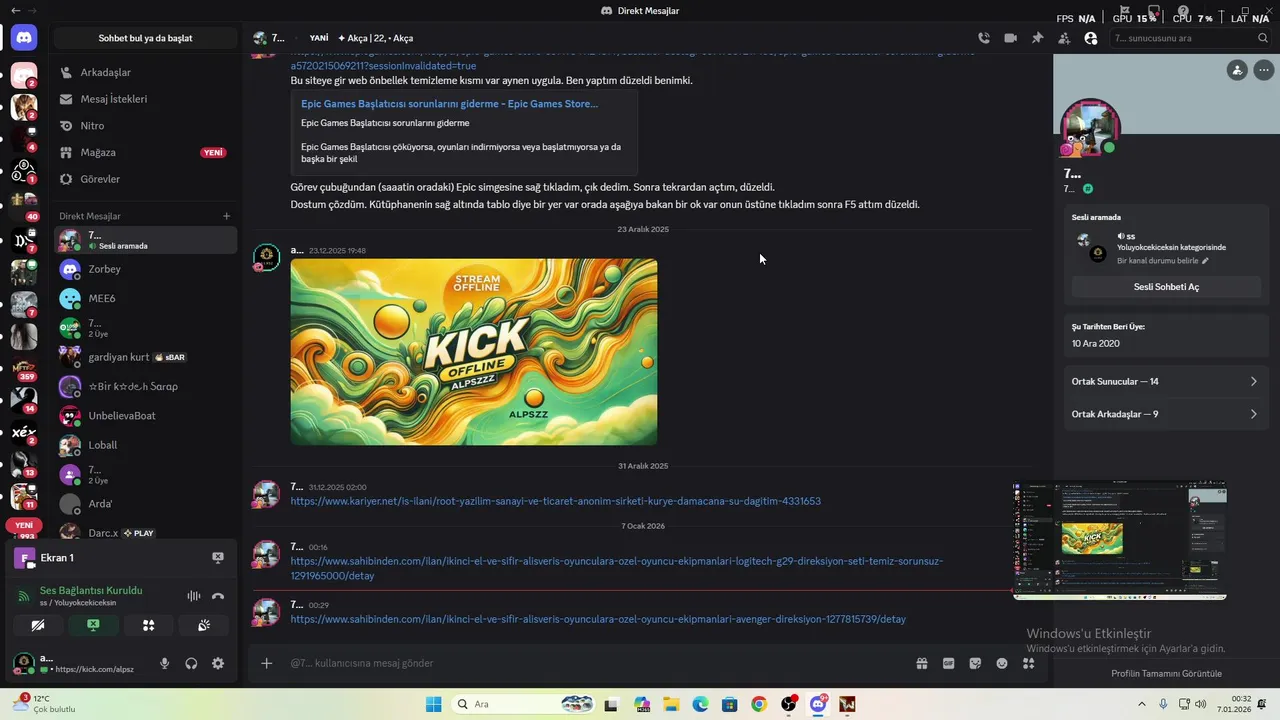The height and width of the screenshot is (720, 1280).
Task: Open Arkadaşlar tab in sidebar
Action: (145, 72)
